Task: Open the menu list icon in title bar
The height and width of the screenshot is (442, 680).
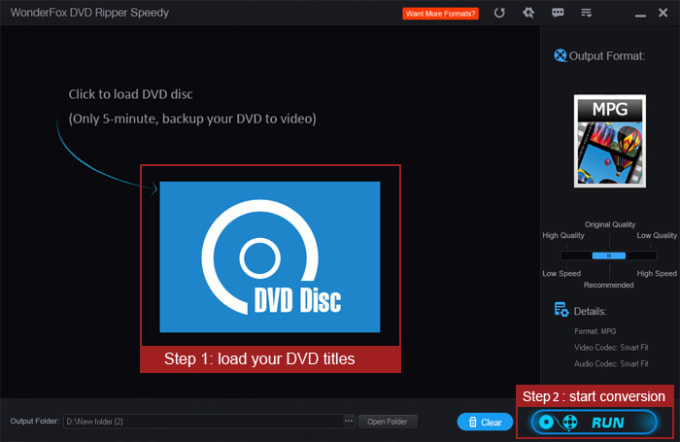Action: coord(586,13)
